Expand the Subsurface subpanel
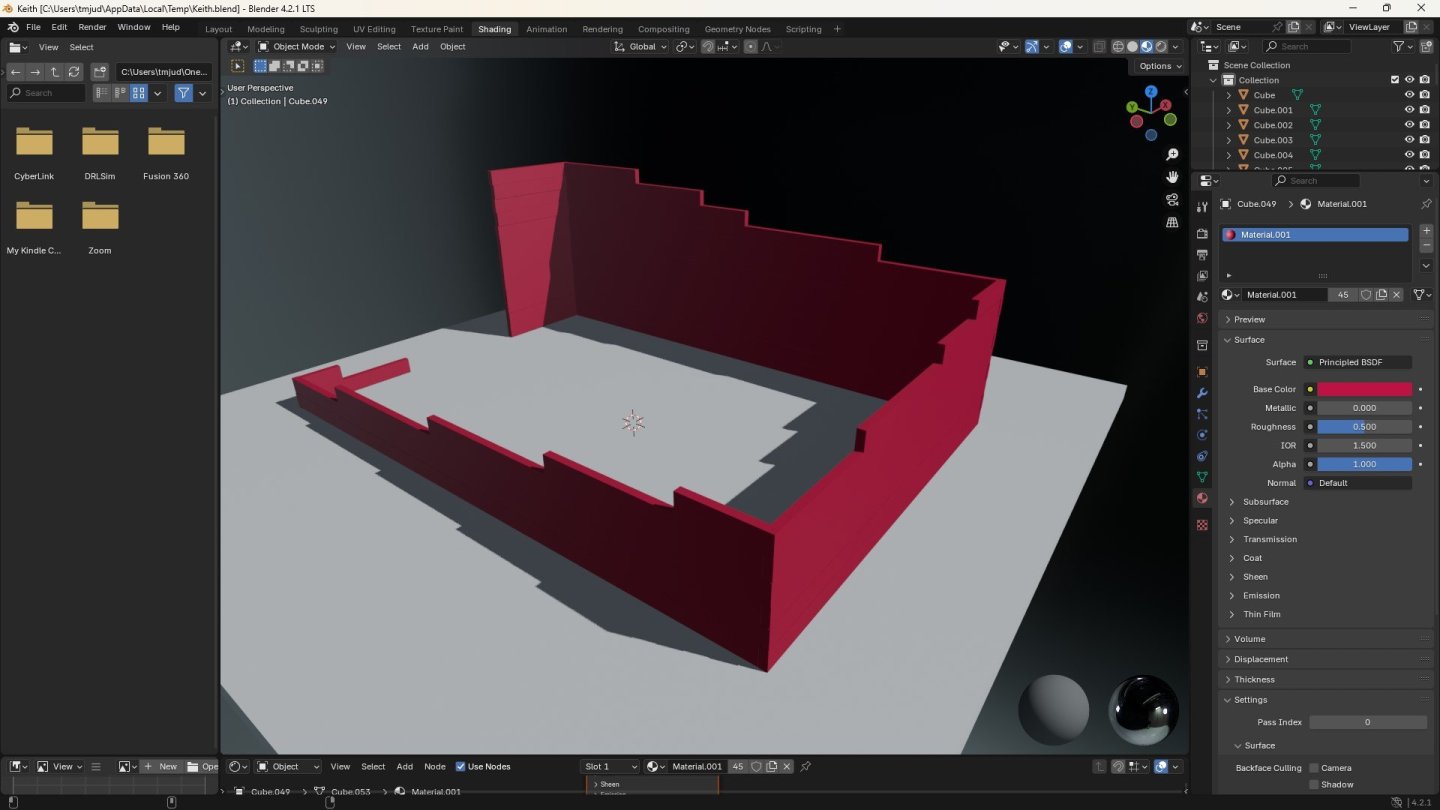1440x810 pixels. pos(1265,502)
